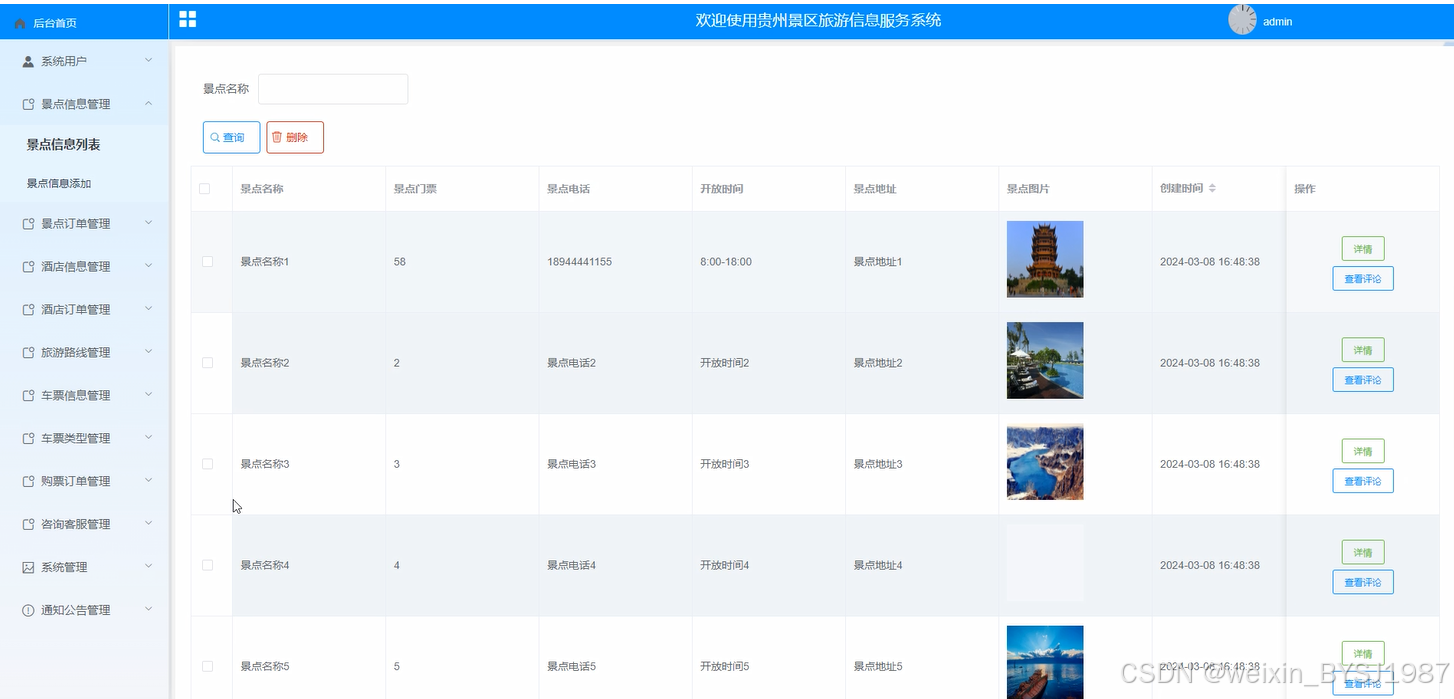The width and height of the screenshot is (1454, 699).
Task: Open the admin avatar picture
Action: [x=1242, y=20]
